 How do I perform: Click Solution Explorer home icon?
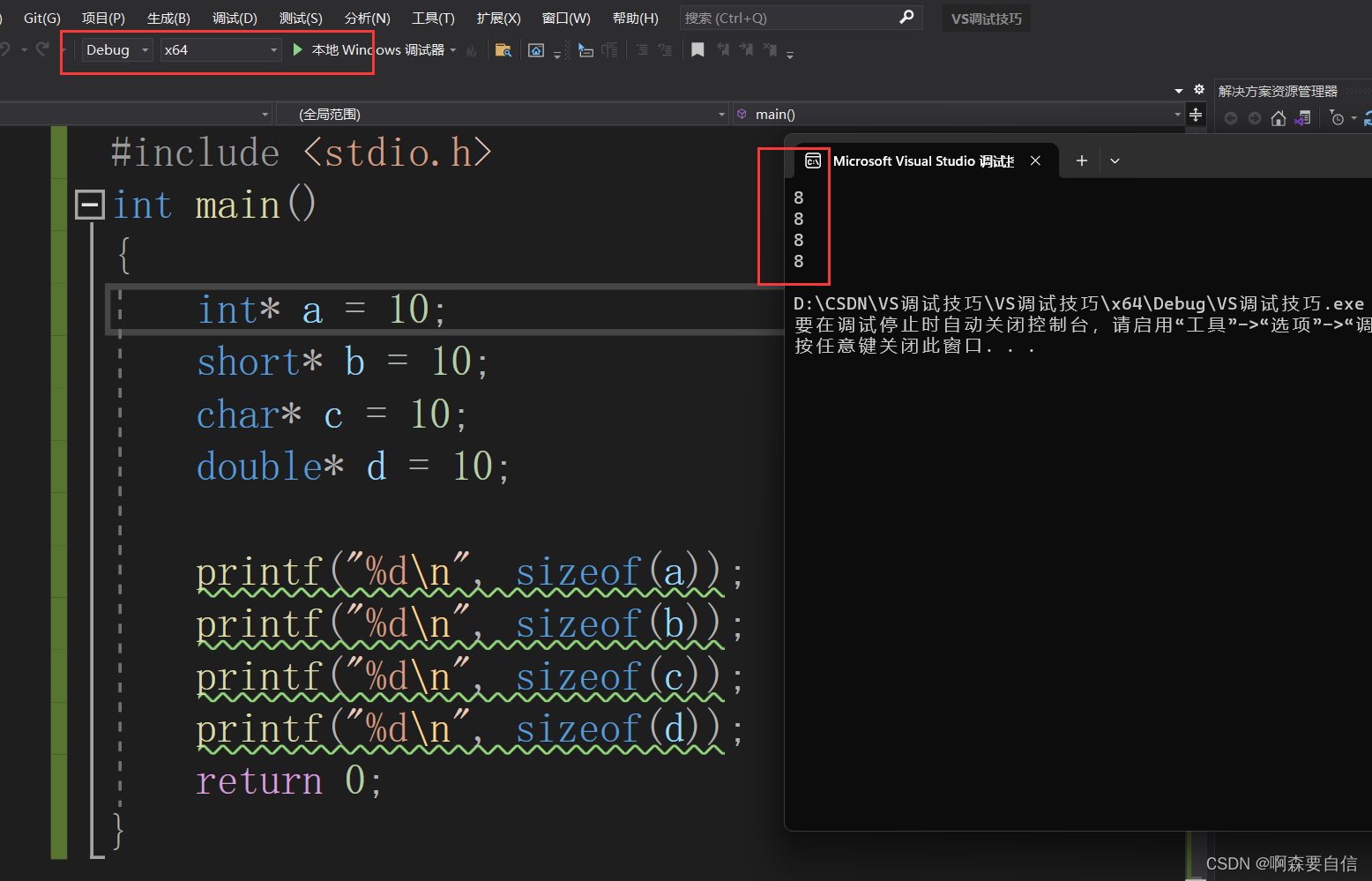tap(1279, 118)
